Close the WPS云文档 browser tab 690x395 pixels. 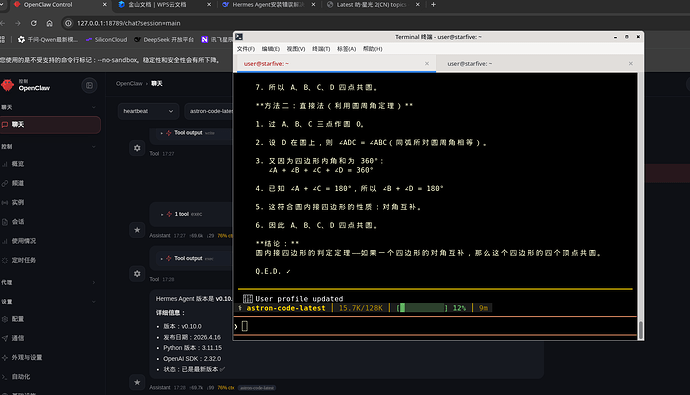[209, 5]
